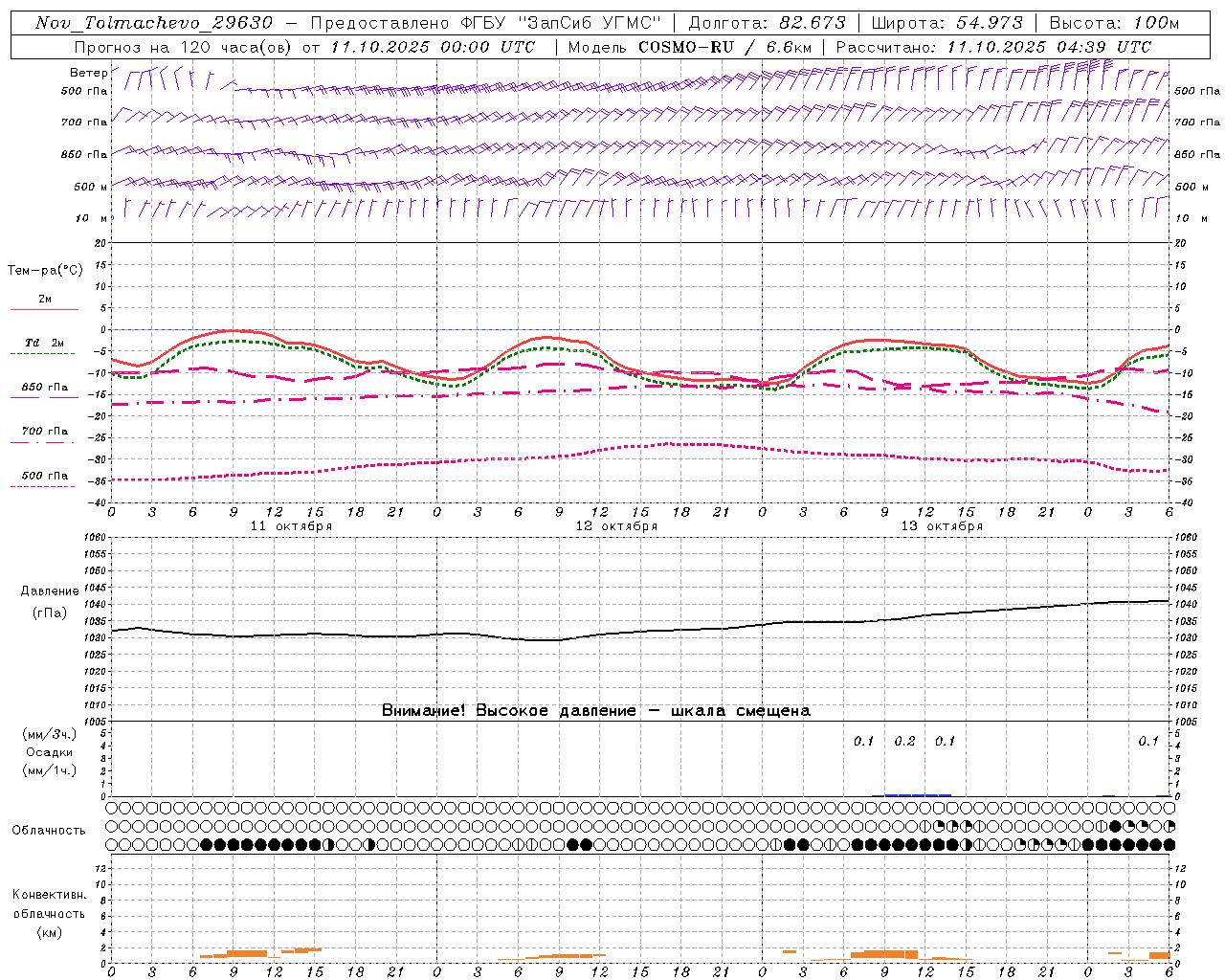
Task: Click the Td 2м dew point legend entry
Action: (x=44, y=346)
